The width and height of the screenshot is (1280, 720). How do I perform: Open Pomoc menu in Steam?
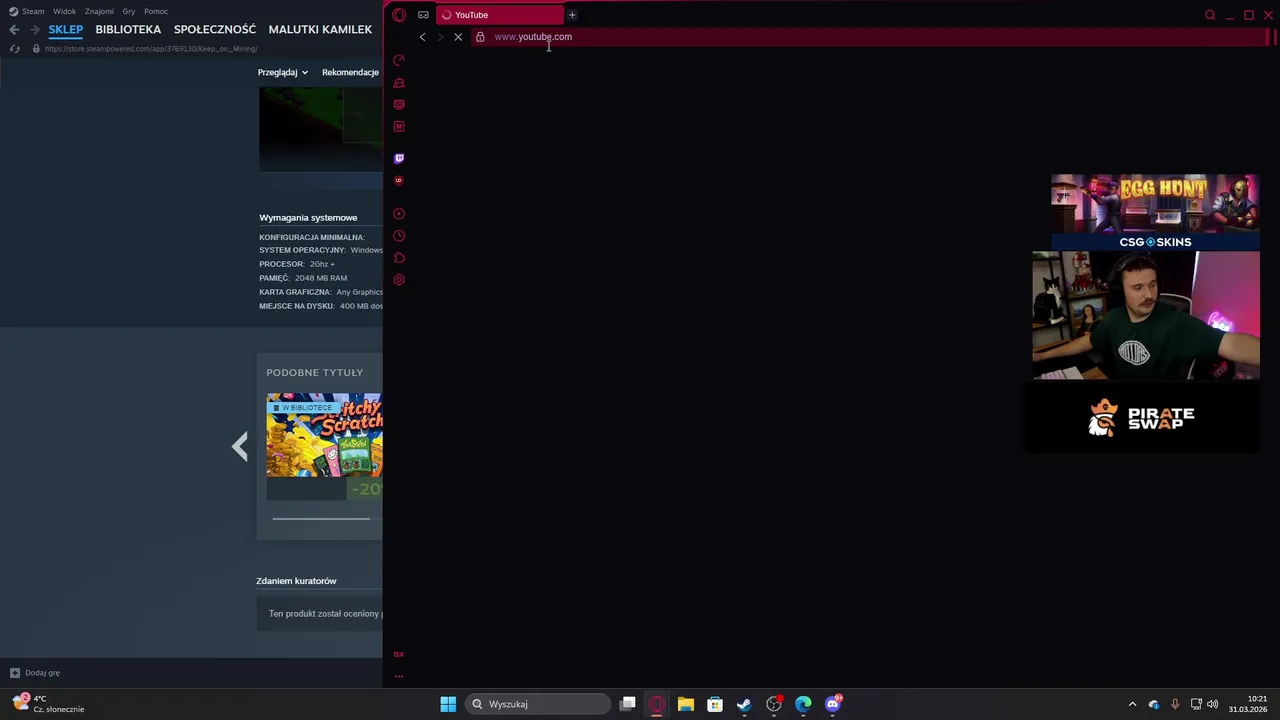156,11
